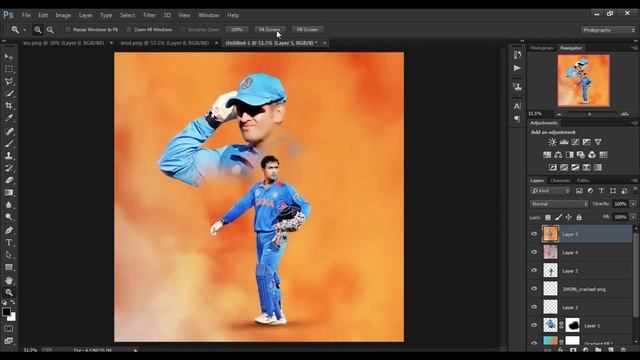
Task: Open the Navigator panel flyout menu
Action: coord(634,48)
